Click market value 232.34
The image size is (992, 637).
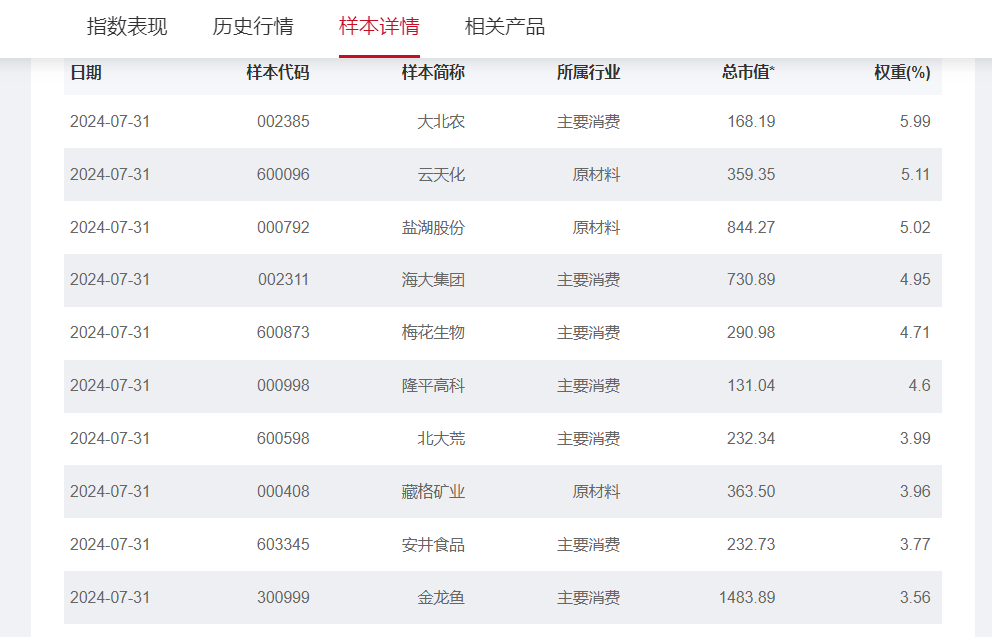[x=751, y=439]
